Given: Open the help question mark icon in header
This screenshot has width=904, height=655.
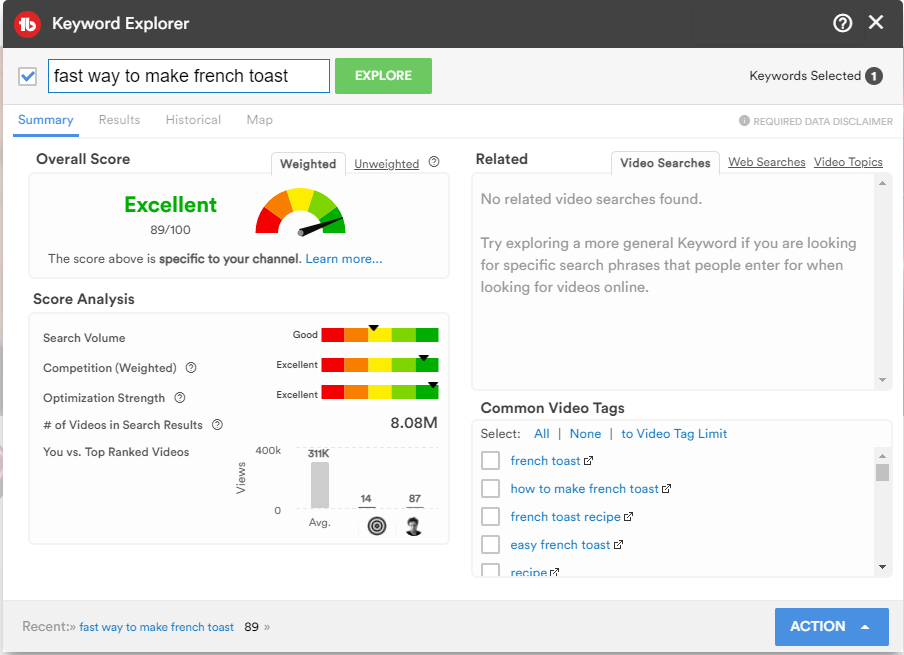Looking at the screenshot, I should click(842, 23).
